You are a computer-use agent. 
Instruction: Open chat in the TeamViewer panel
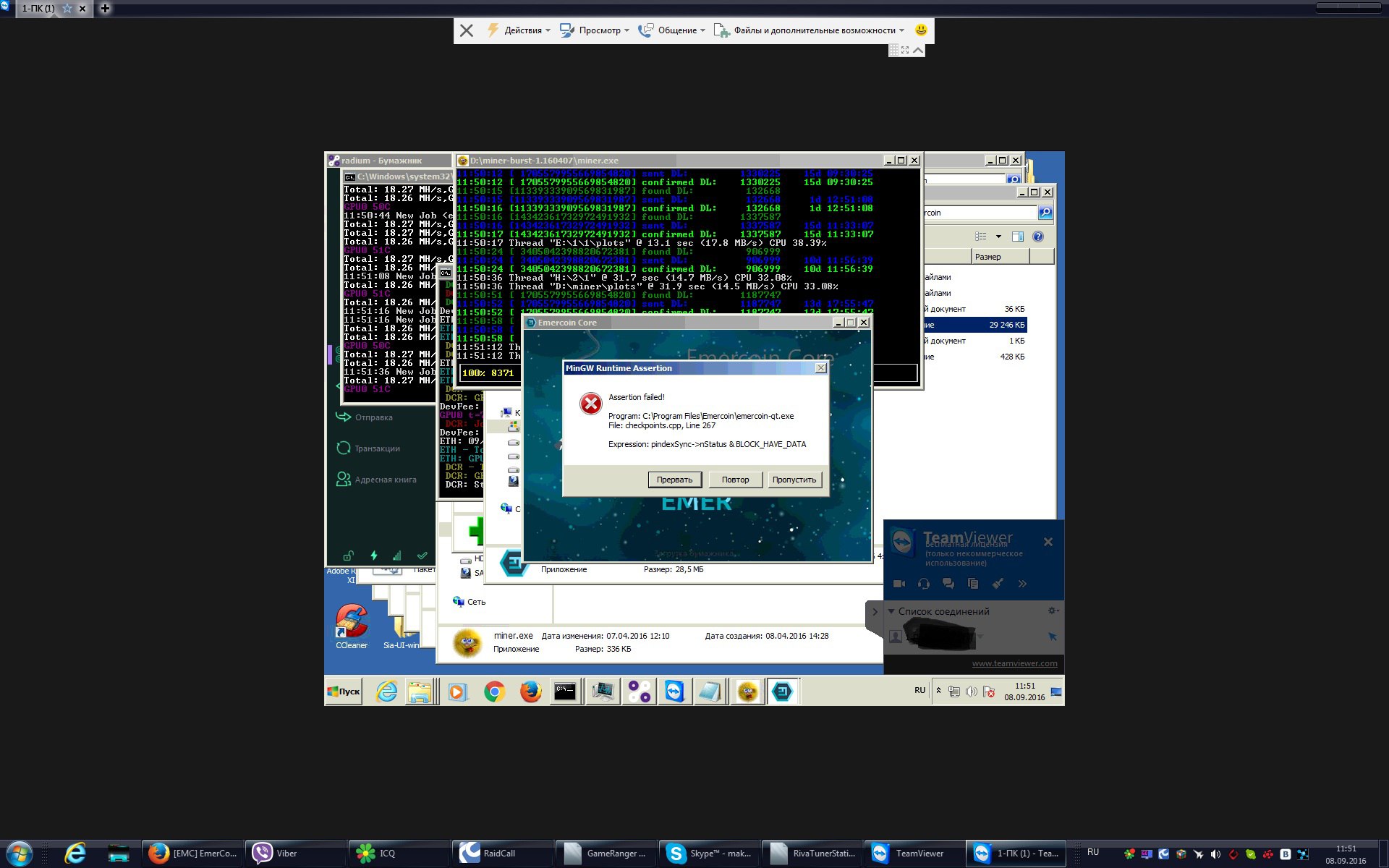pyautogui.click(x=948, y=584)
